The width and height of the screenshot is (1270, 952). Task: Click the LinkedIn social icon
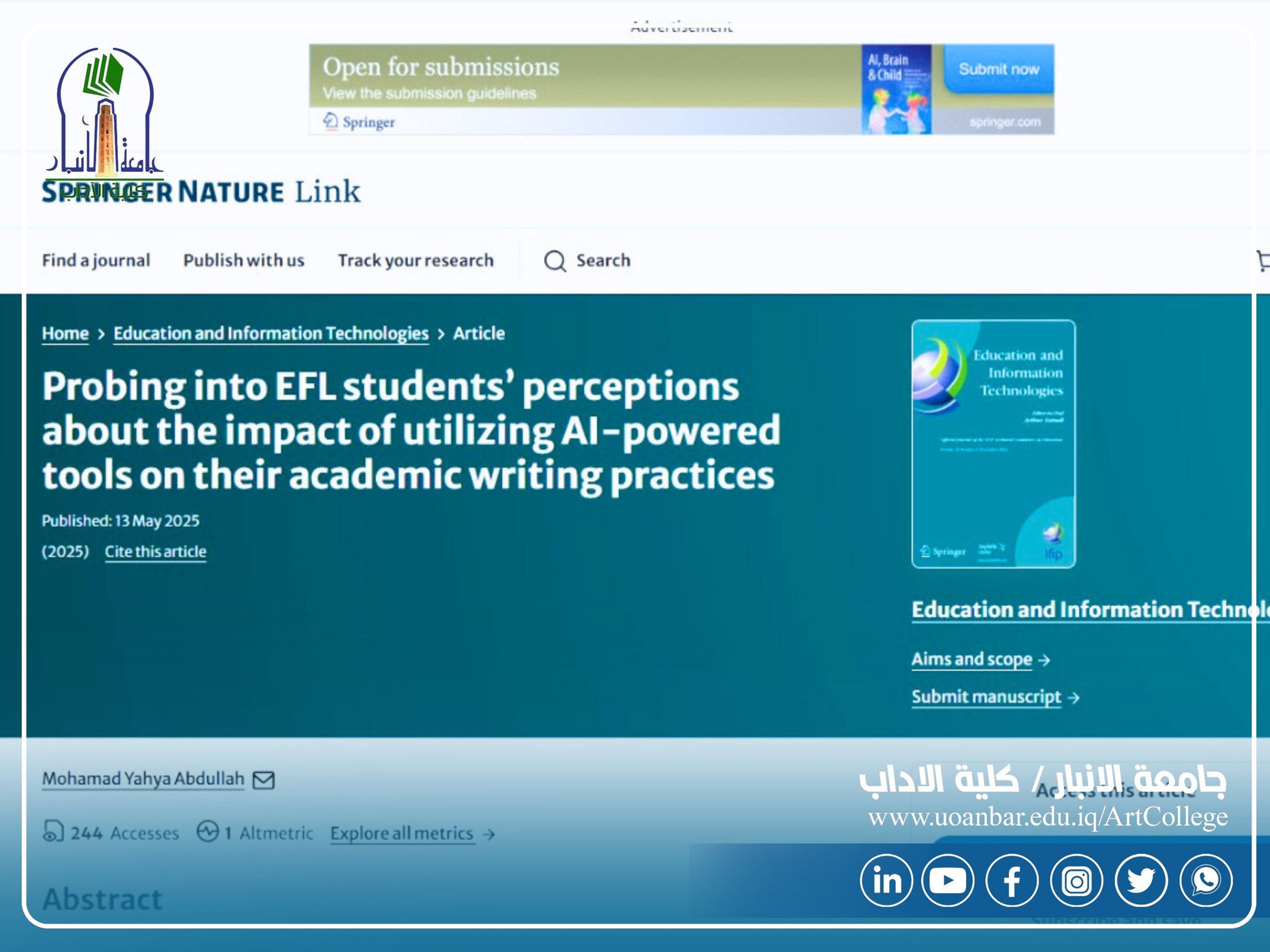click(886, 880)
